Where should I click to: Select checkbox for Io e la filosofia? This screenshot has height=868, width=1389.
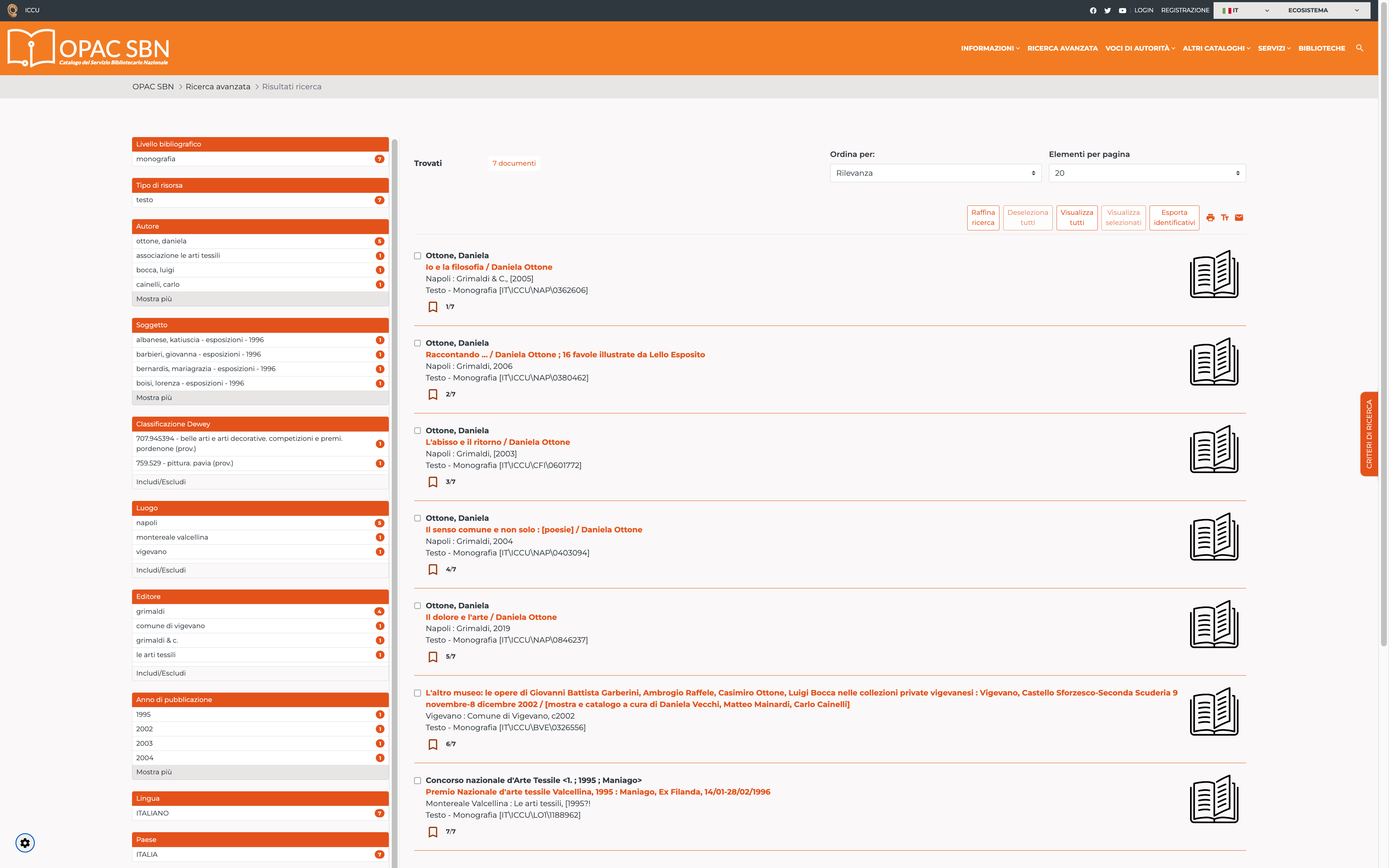(417, 256)
